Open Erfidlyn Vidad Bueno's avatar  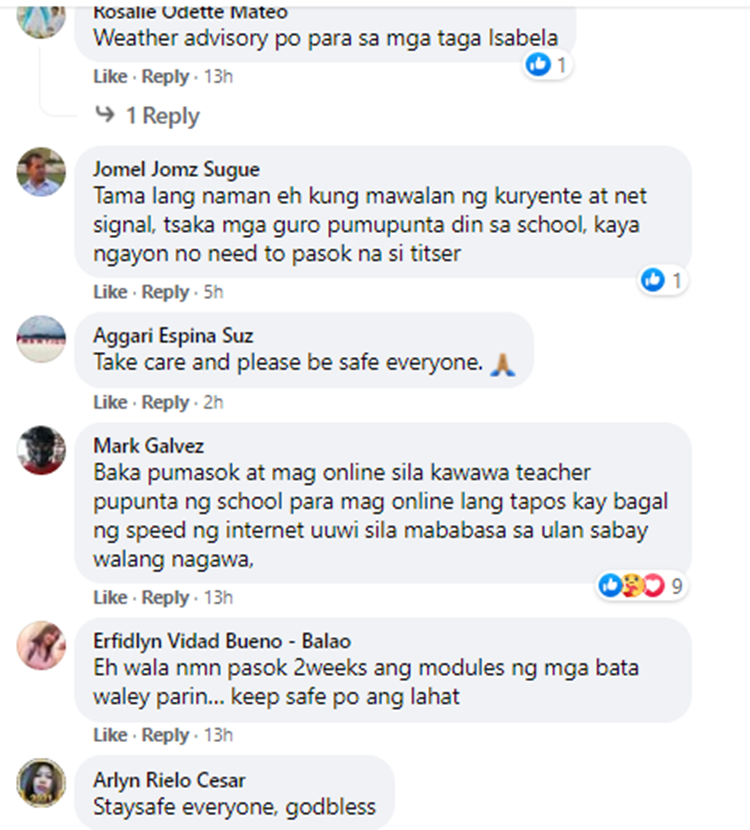(x=41, y=645)
